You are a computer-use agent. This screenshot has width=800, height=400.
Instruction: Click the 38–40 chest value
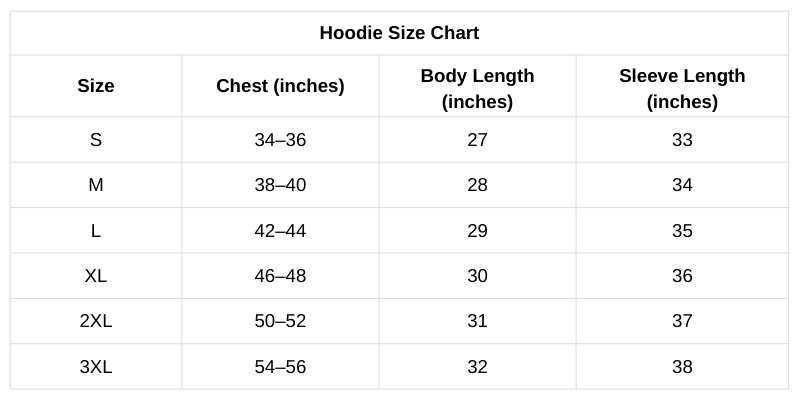point(280,185)
